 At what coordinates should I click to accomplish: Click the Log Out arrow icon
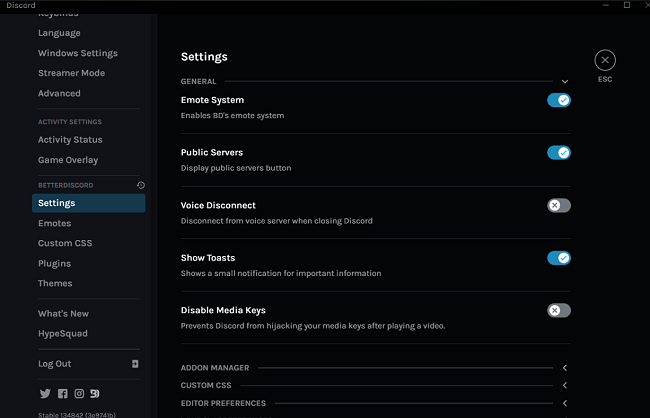pyautogui.click(x=135, y=364)
